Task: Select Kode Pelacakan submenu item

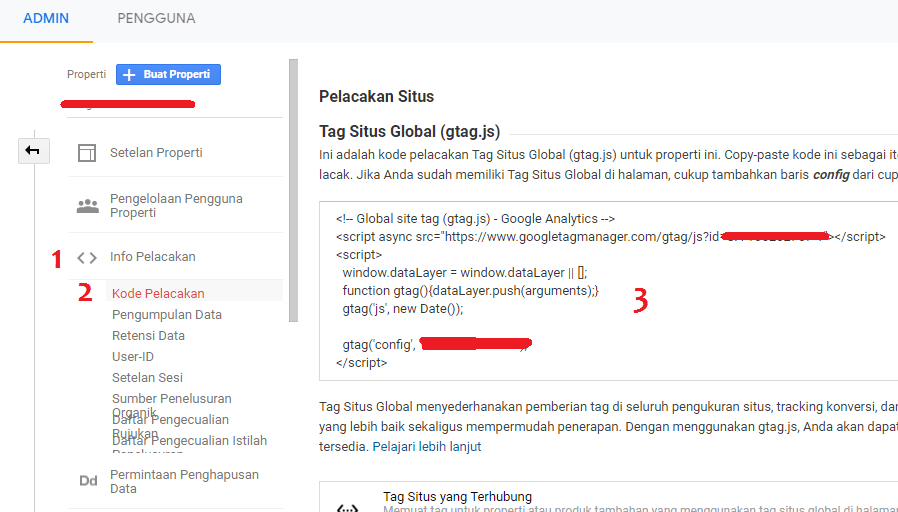Action: click(158, 293)
